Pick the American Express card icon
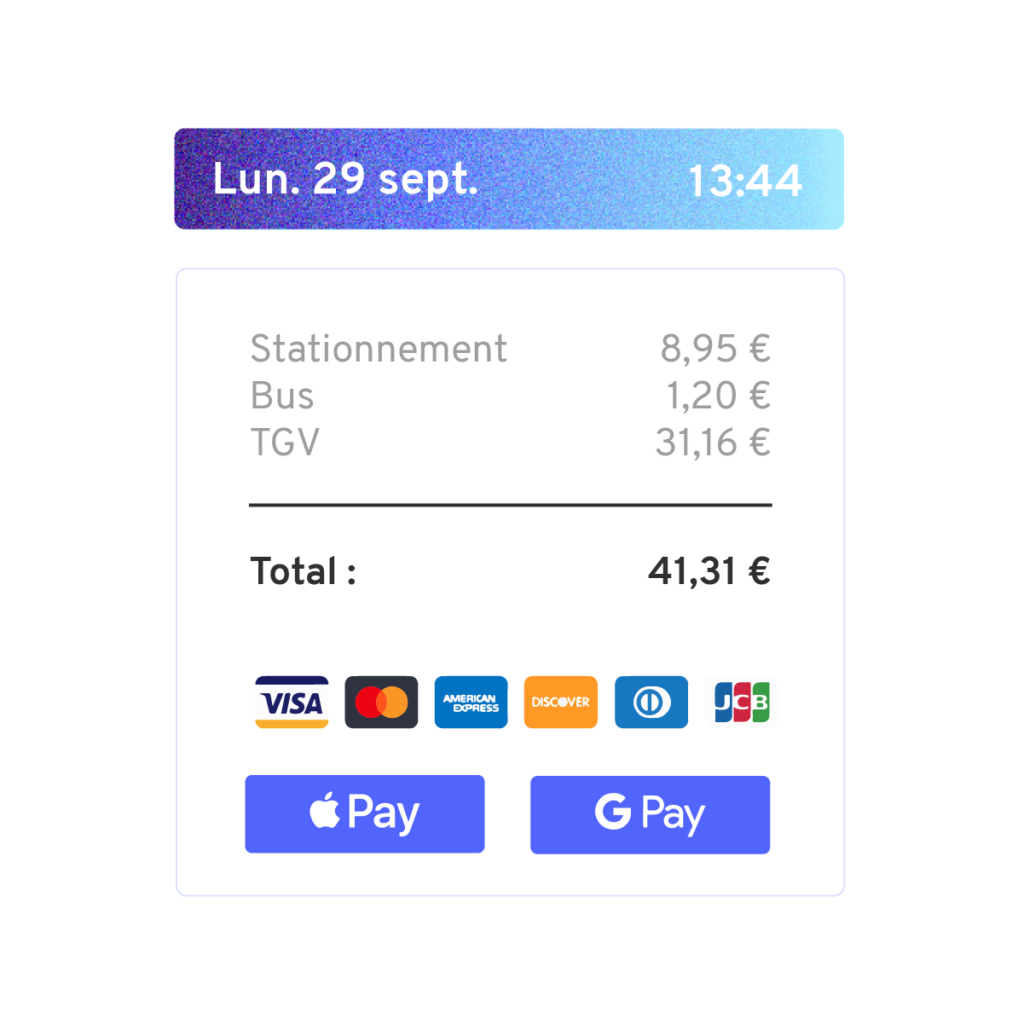The height and width of the screenshot is (1024, 1024). point(471,702)
